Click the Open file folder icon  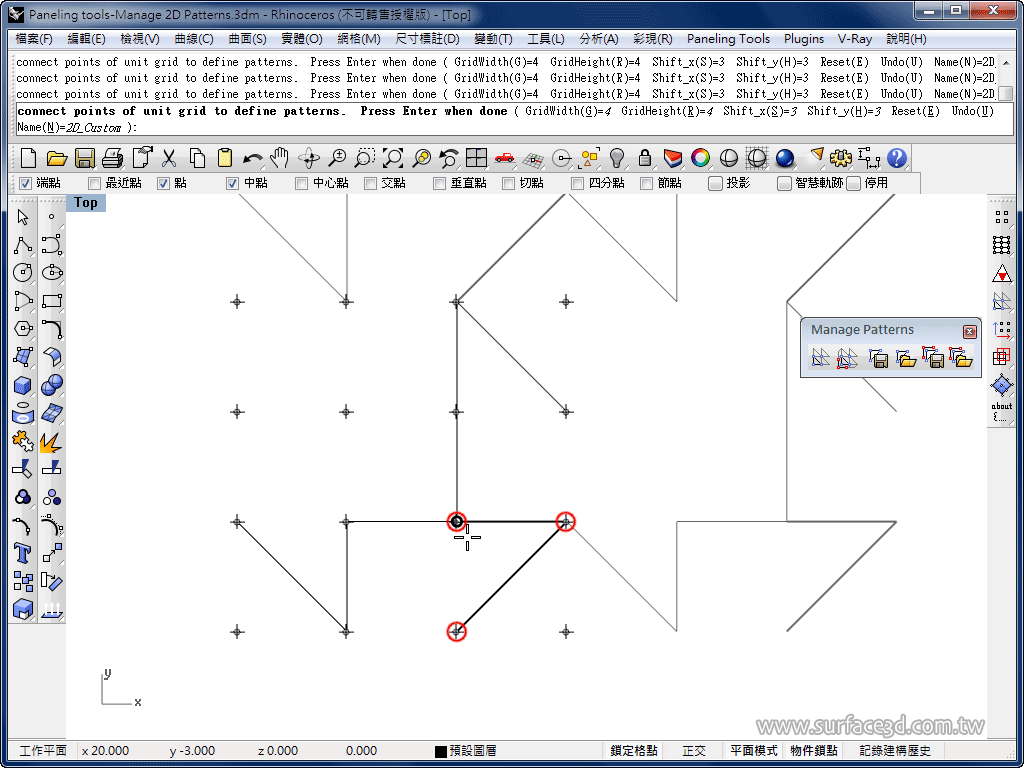click(x=57, y=158)
